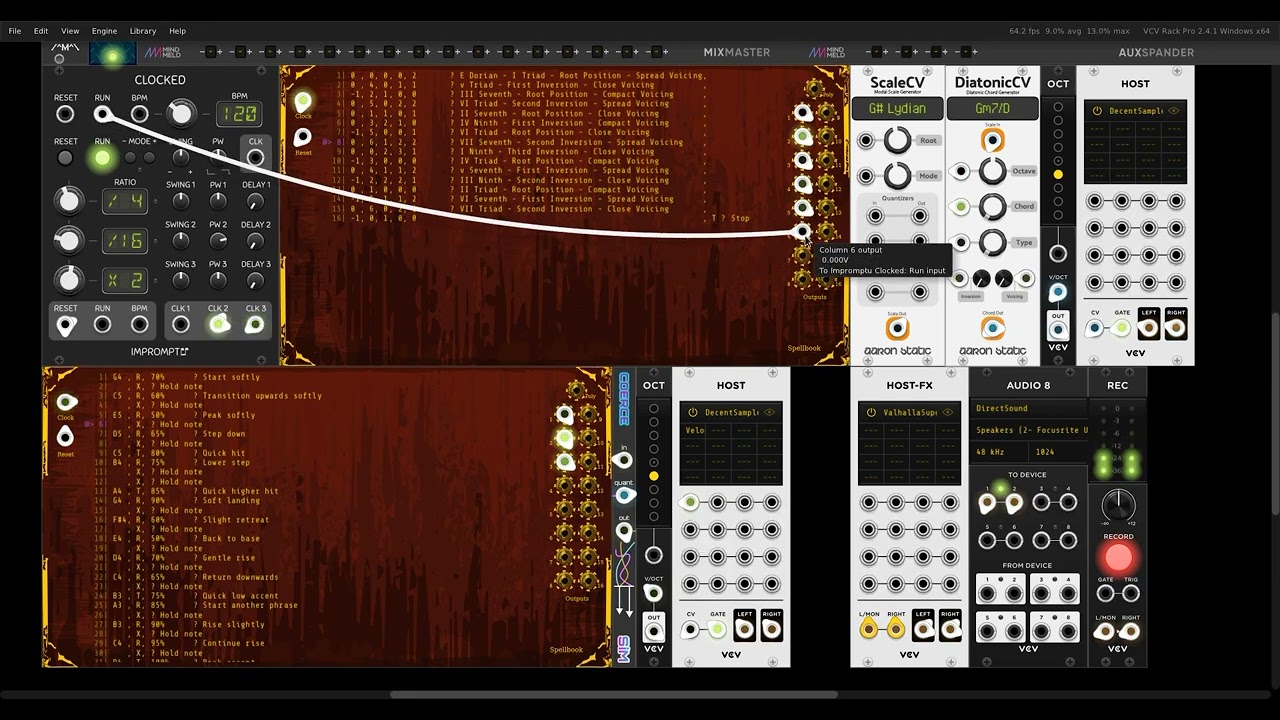Open the DirectSound driver menu on Audio 8

tap(1028, 408)
